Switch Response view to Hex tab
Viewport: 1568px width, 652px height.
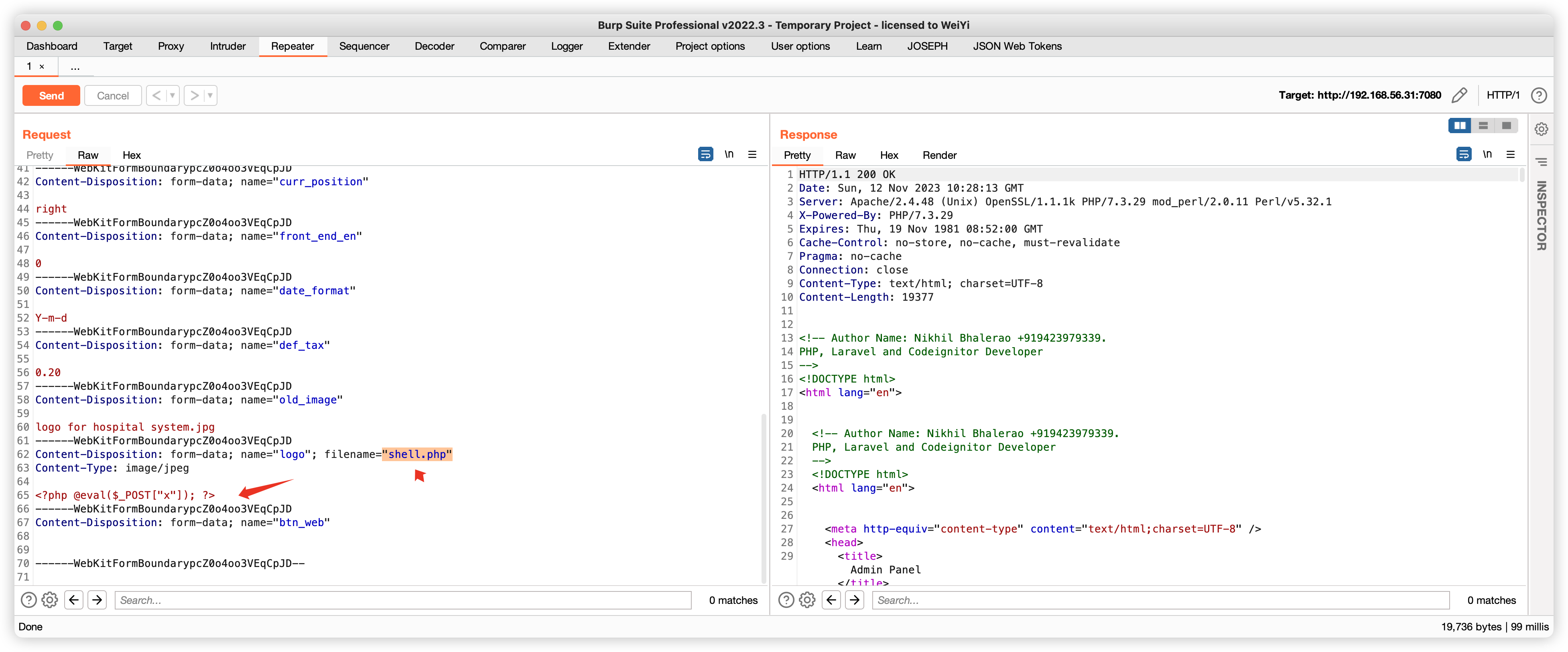(x=889, y=155)
